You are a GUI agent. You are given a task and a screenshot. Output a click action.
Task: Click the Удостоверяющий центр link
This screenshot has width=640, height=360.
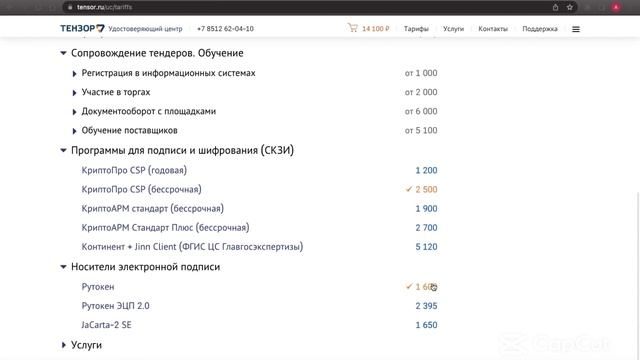(145, 29)
